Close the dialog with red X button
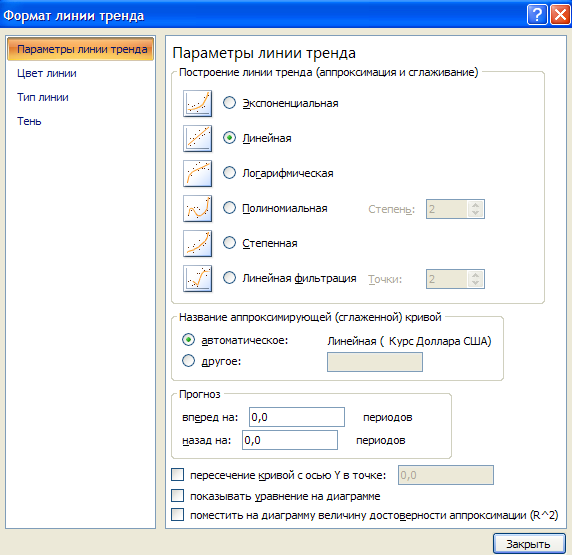 (x=560, y=15)
